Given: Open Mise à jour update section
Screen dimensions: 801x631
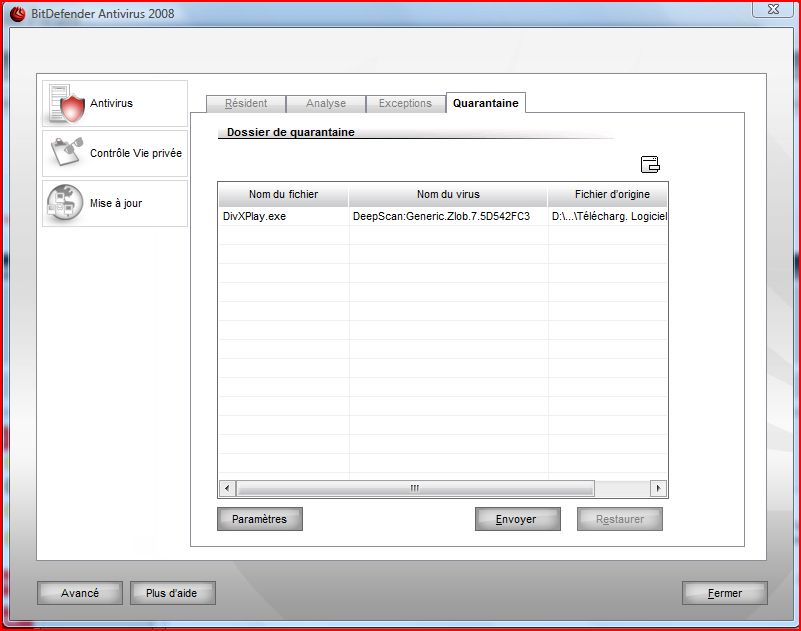Looking at the screenshot, I should [x=115, y=203].
